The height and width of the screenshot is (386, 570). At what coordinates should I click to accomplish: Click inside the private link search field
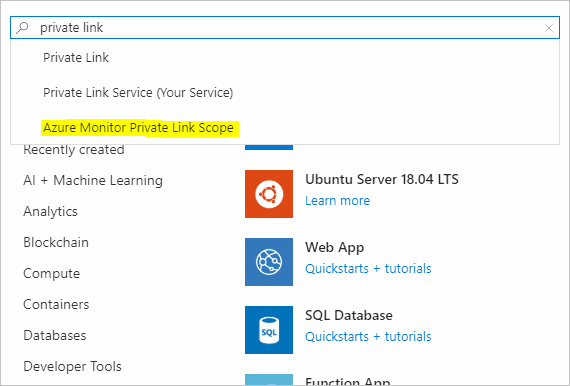tap(285, 28)
